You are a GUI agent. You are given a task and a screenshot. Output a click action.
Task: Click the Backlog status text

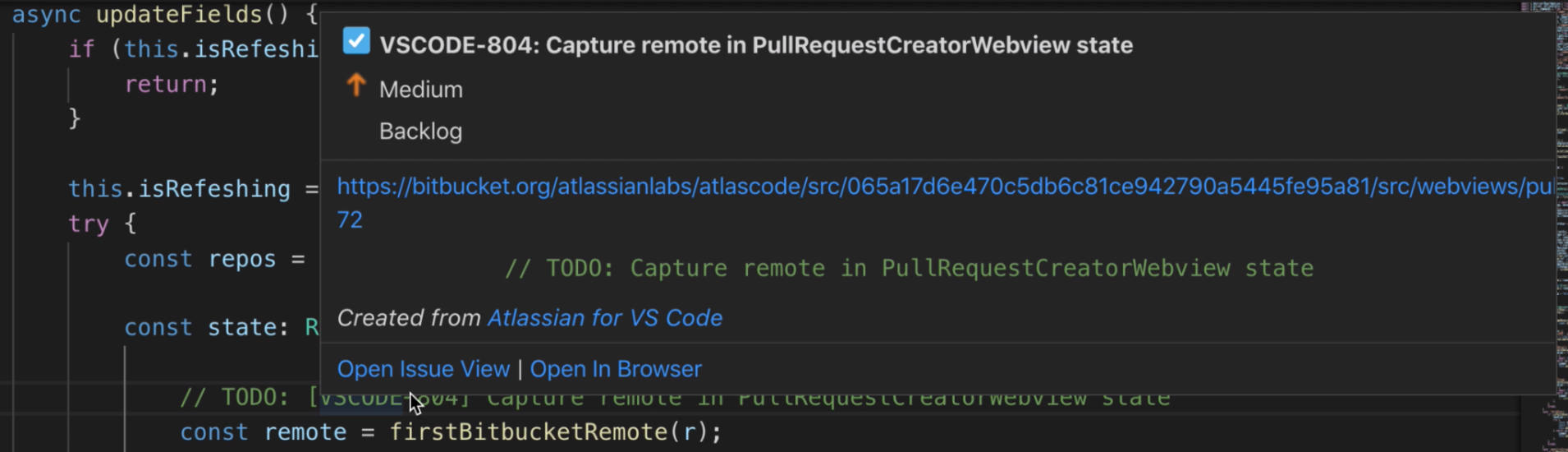click(x=420, y=131)
